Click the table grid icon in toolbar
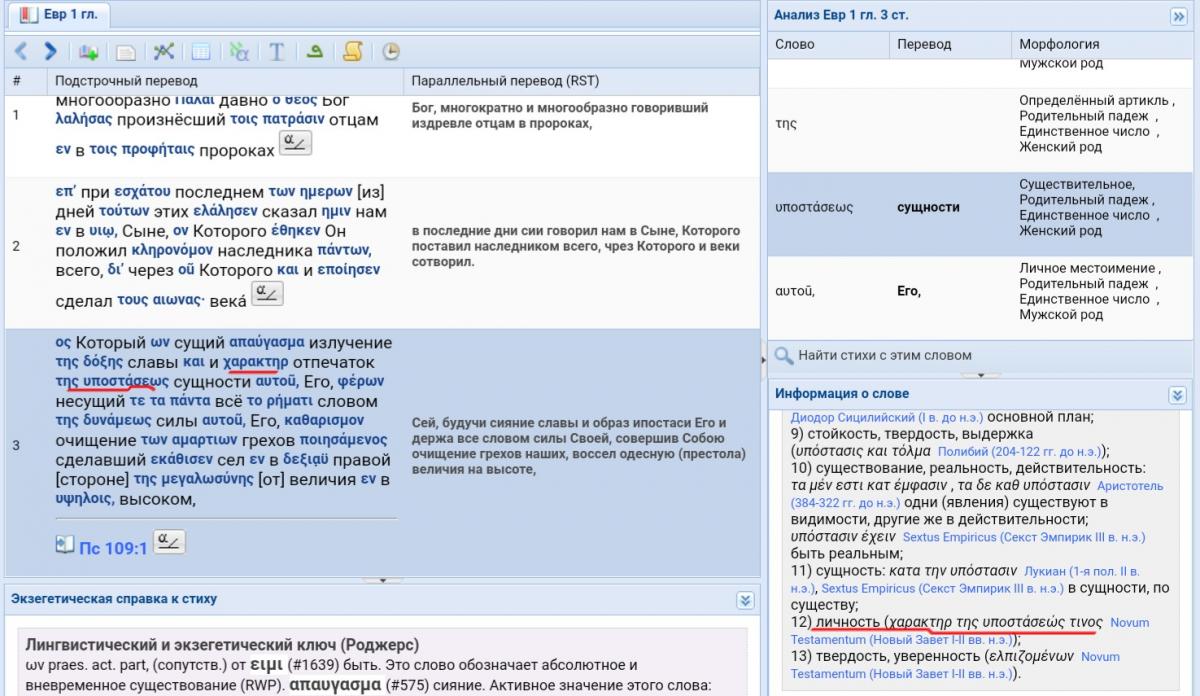Image resolution: width=1200 pixels, height=696 pixels. point(201,52)
